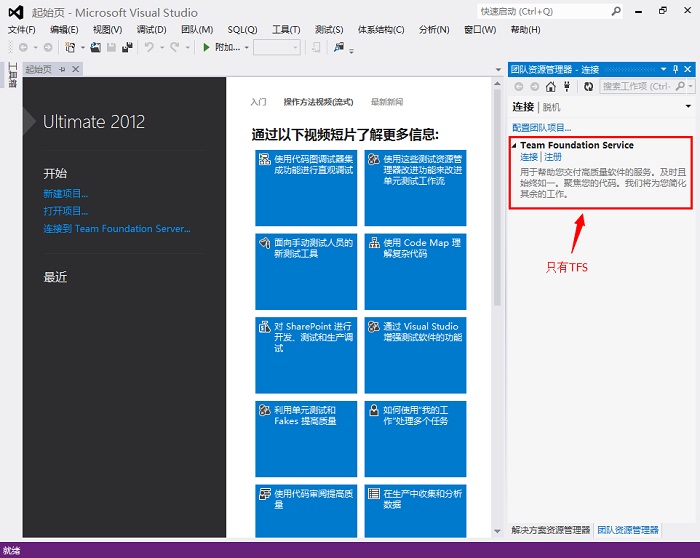The width and height of the screenshot is (700, 558).
Task: Click the Team Explorer Back arrow
Action: click(x=519, y=86)
